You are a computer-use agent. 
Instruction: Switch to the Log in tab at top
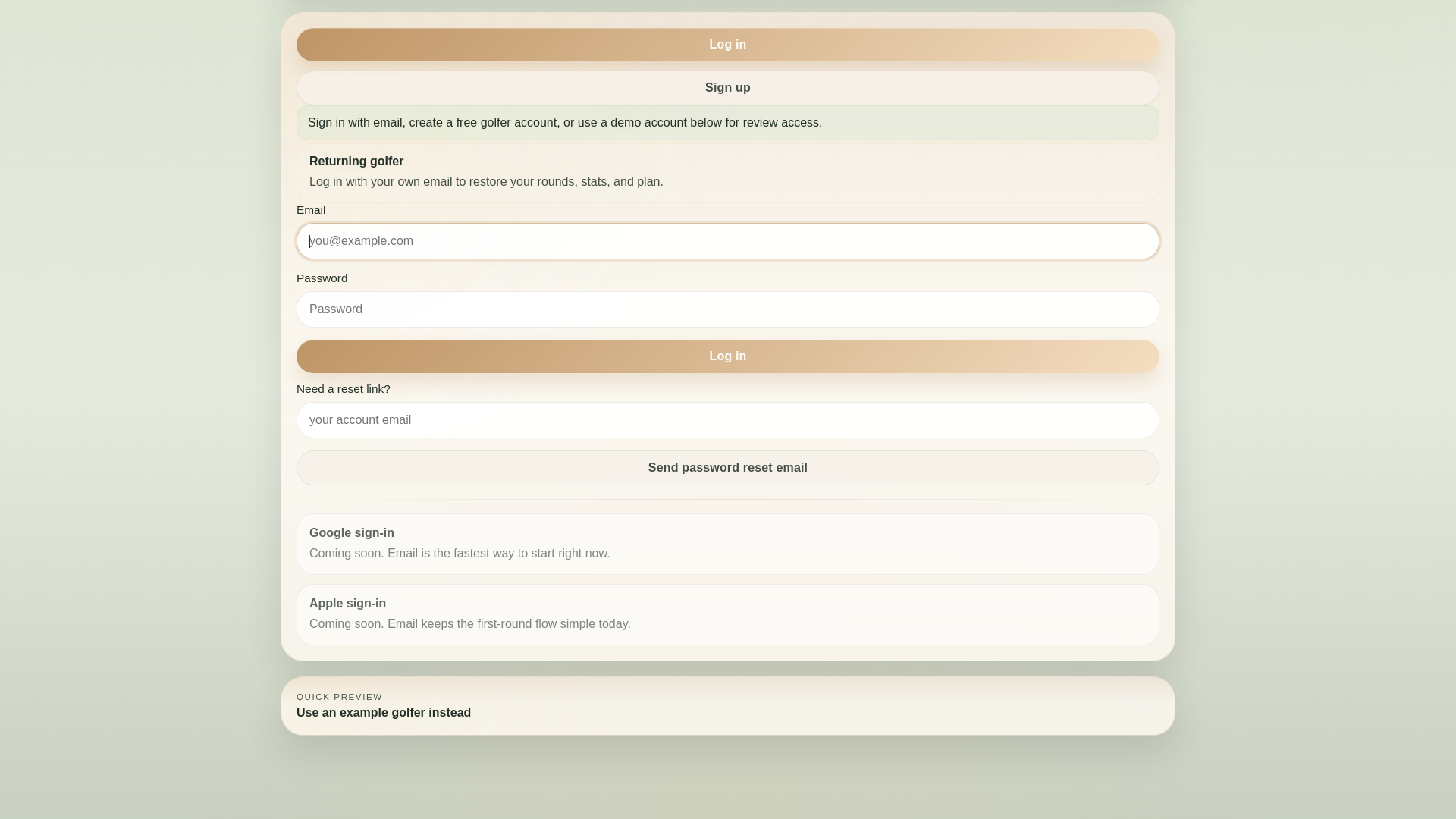727,45
